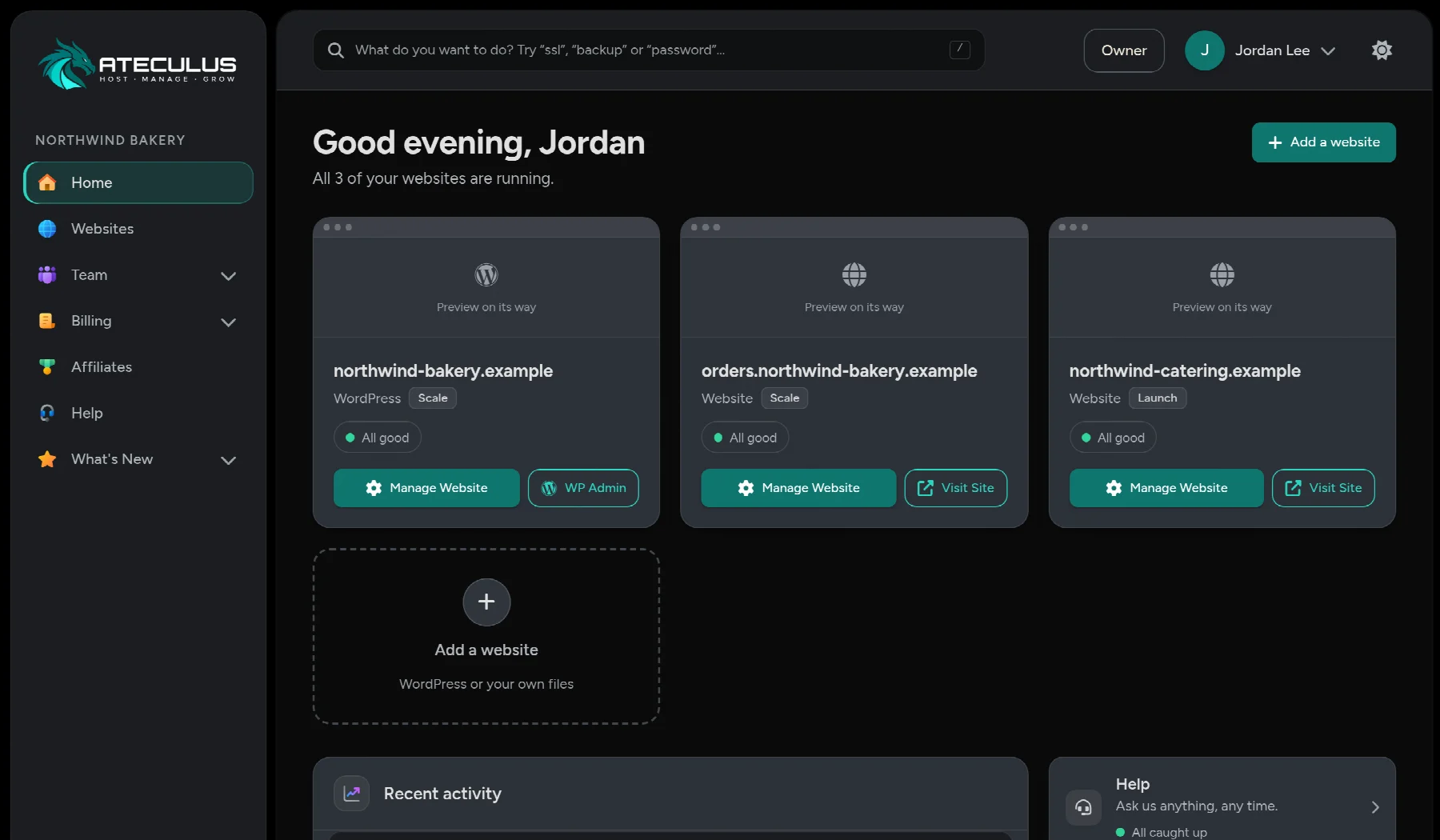
Task: Click the Affiliates trophy icon in sidebar
Action: click(47, 367)
